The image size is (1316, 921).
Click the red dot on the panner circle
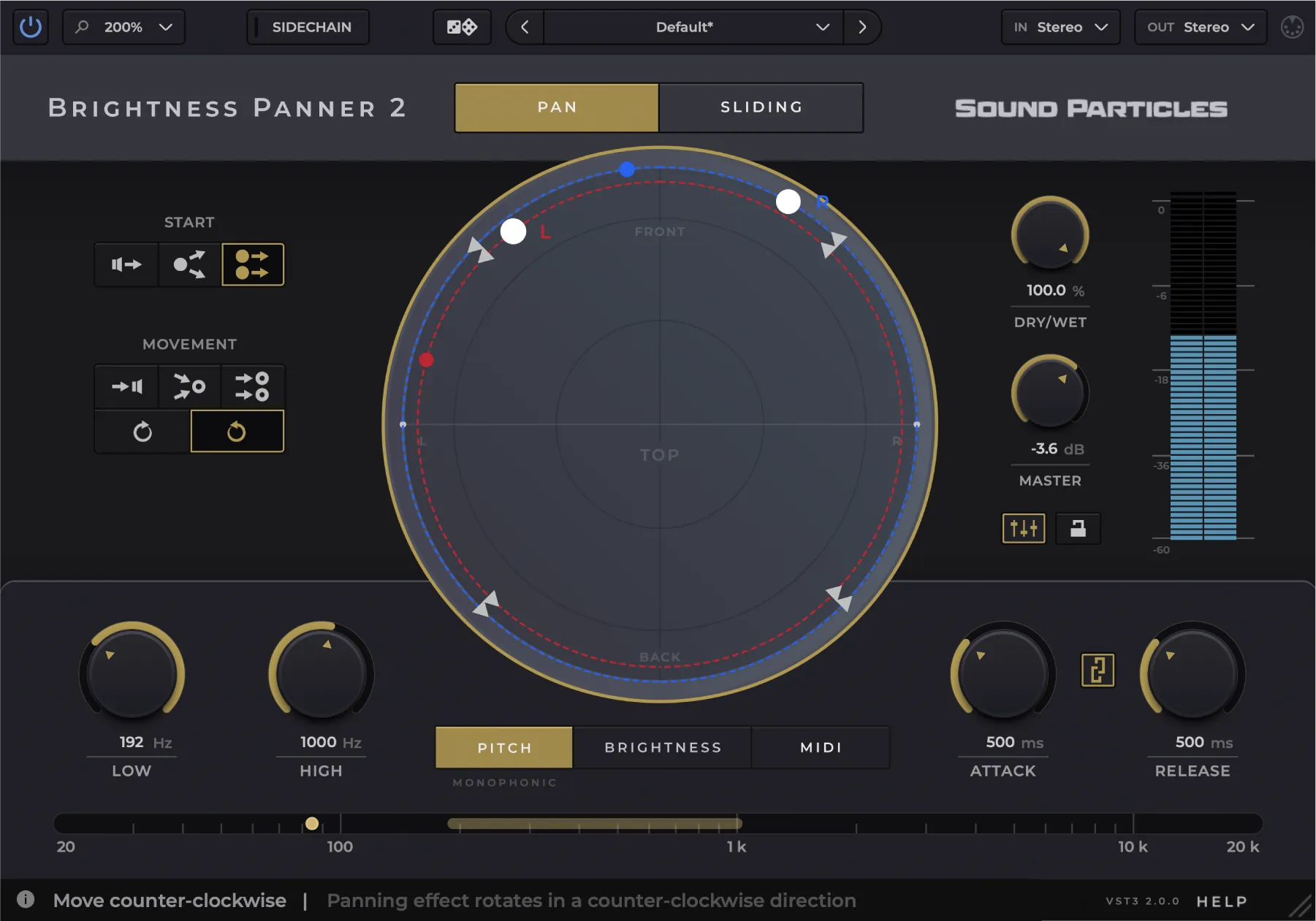click(427, 359)
